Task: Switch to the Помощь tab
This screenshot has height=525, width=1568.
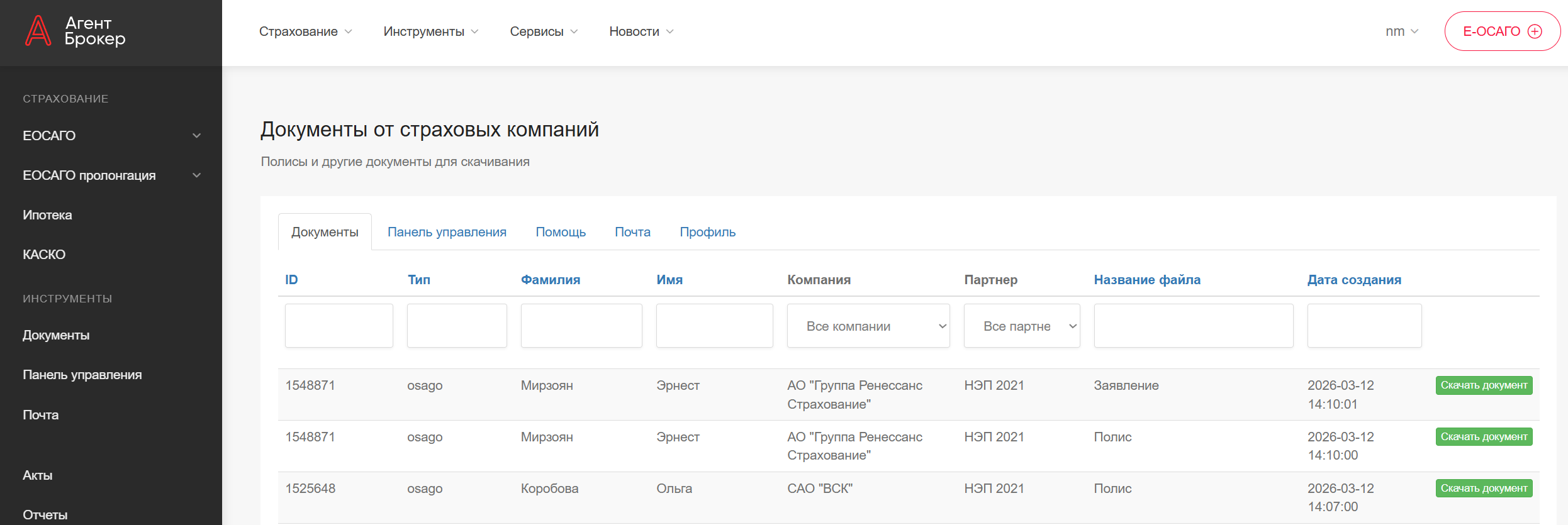Action: 560,232
